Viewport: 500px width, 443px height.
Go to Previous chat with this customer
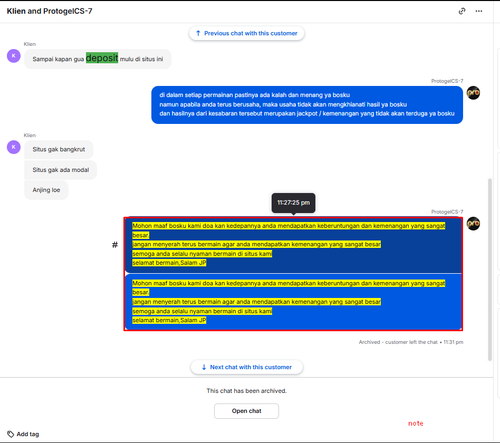coord(247,33)
